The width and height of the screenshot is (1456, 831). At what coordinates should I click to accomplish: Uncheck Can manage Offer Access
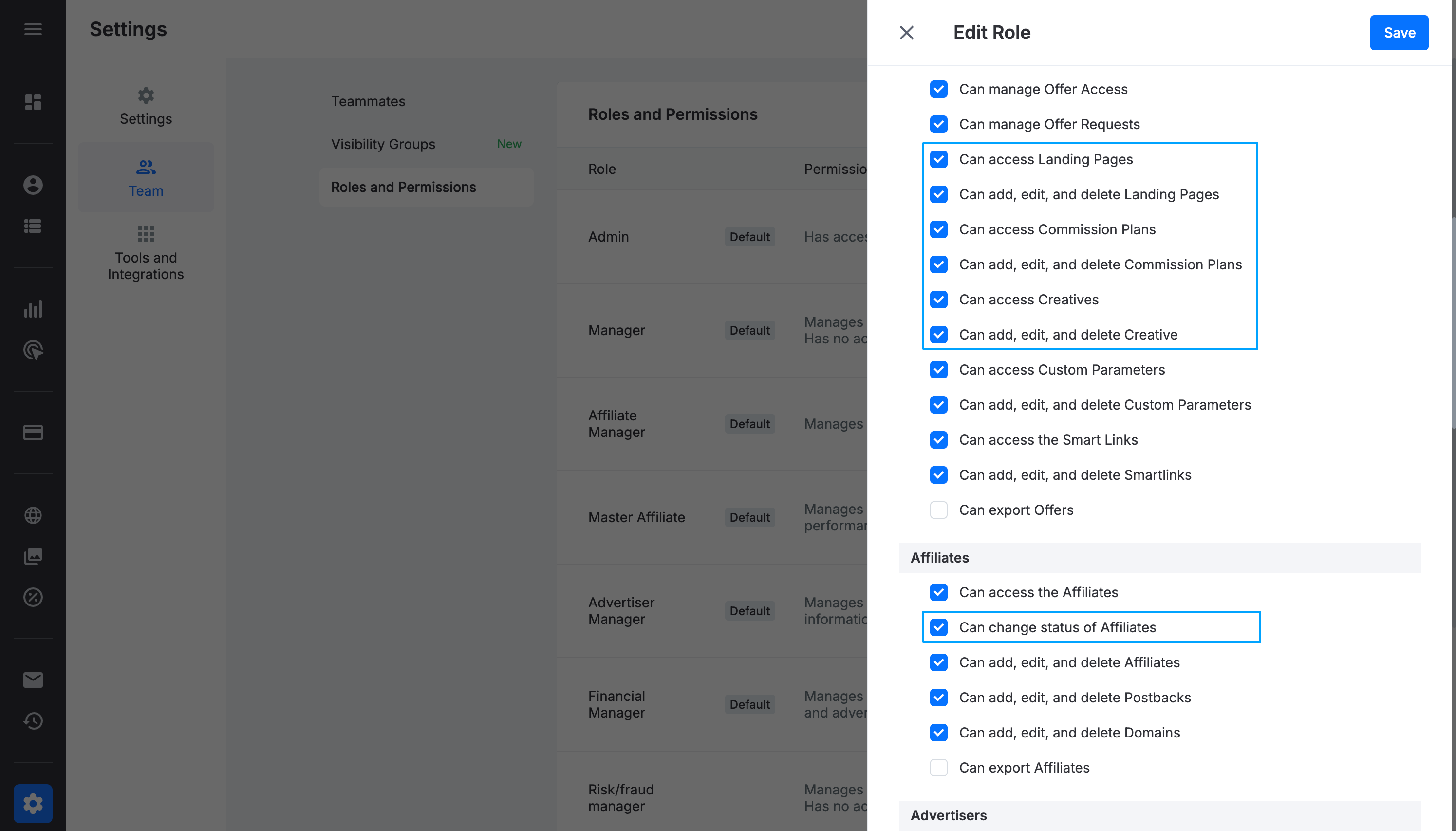[938, 89]
